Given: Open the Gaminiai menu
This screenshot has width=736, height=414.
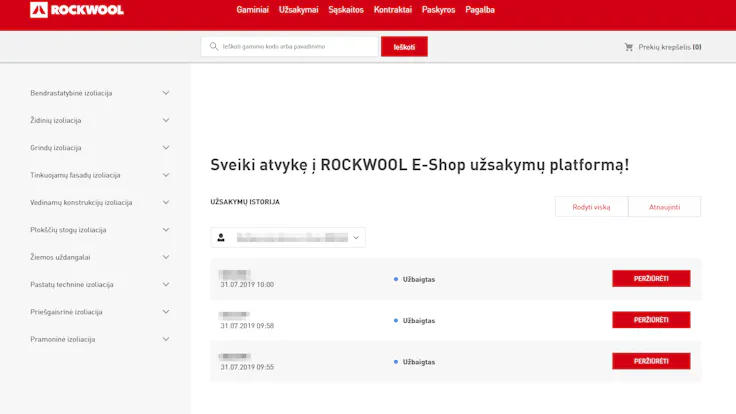Looking at the screenshot, I should pos(253,10).
